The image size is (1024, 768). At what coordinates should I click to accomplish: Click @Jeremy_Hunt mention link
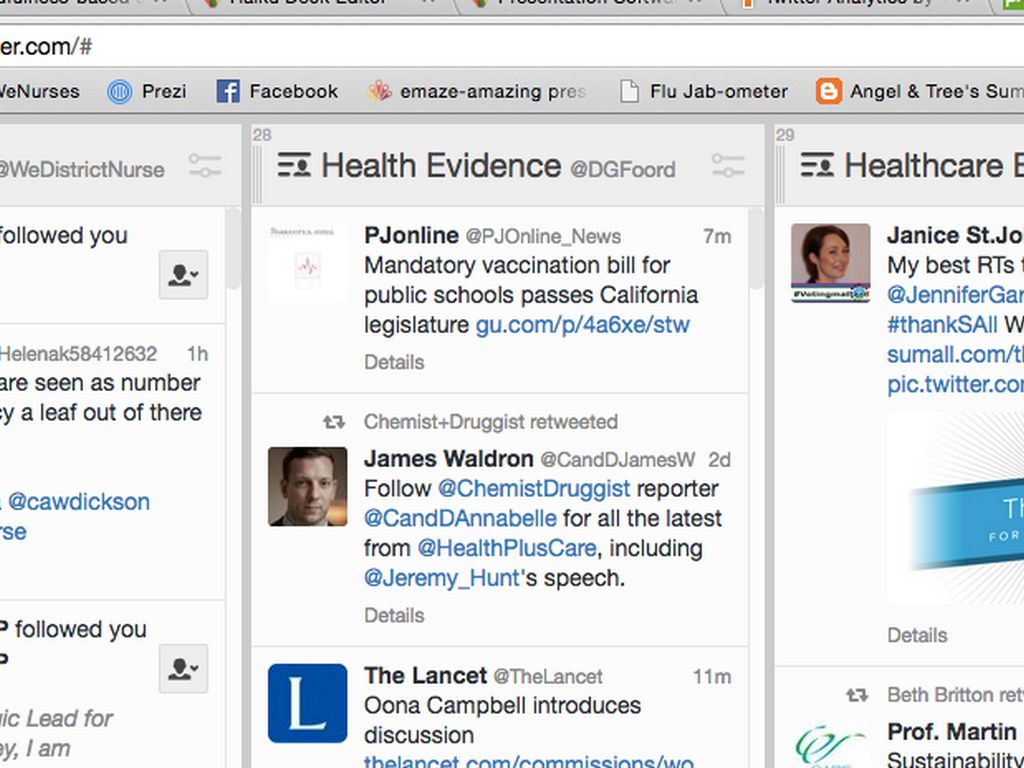[442, 578]
